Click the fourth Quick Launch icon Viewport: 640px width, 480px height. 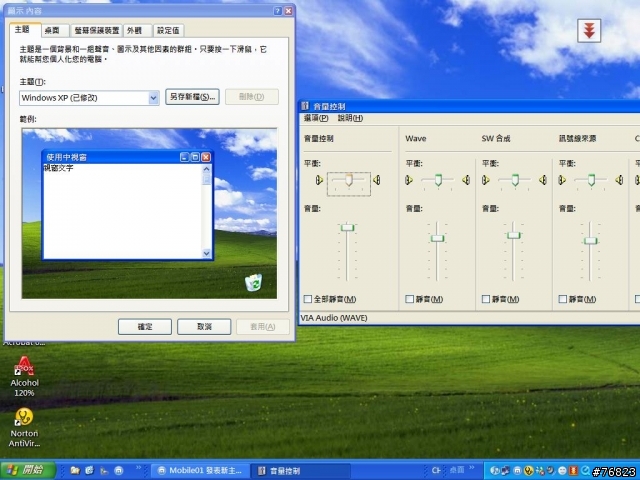[x=118, y=471]
